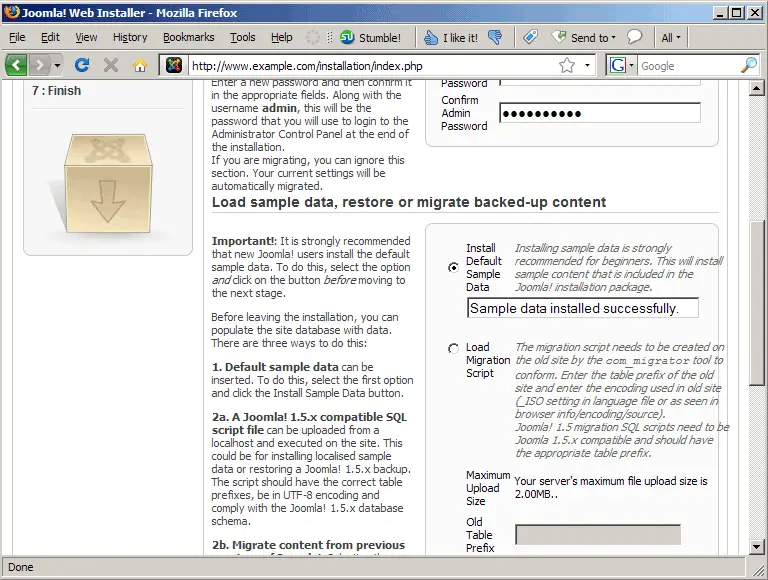Open the Bookmarks menu
This screenshot has height=580, width=768.
coord(189,37)
